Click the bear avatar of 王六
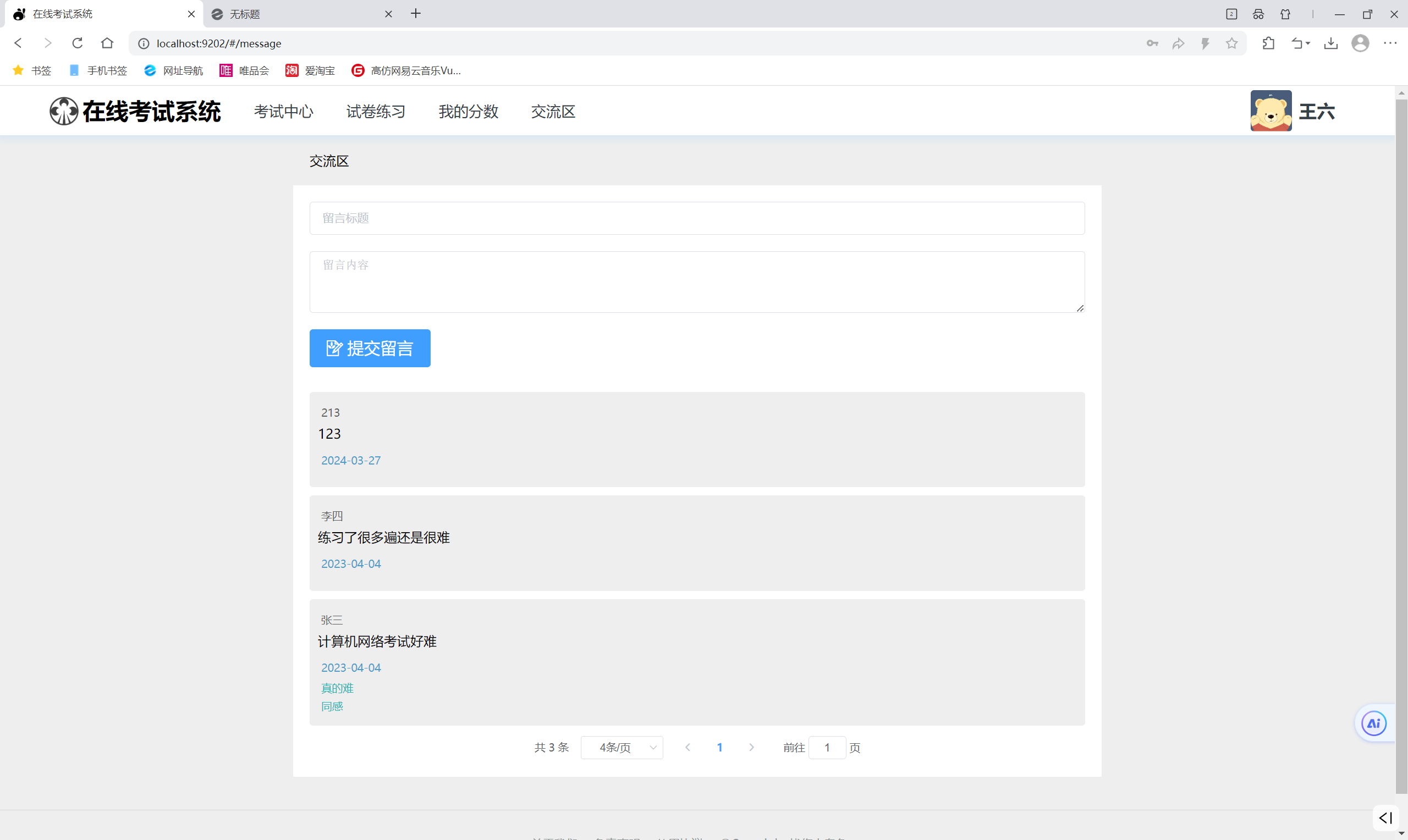Screen dimensions: 1408x840 tap(1270, 111)
